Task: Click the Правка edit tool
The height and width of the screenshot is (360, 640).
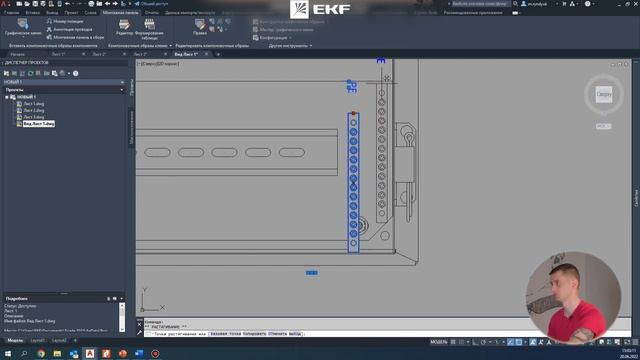Action: (200, 27)
